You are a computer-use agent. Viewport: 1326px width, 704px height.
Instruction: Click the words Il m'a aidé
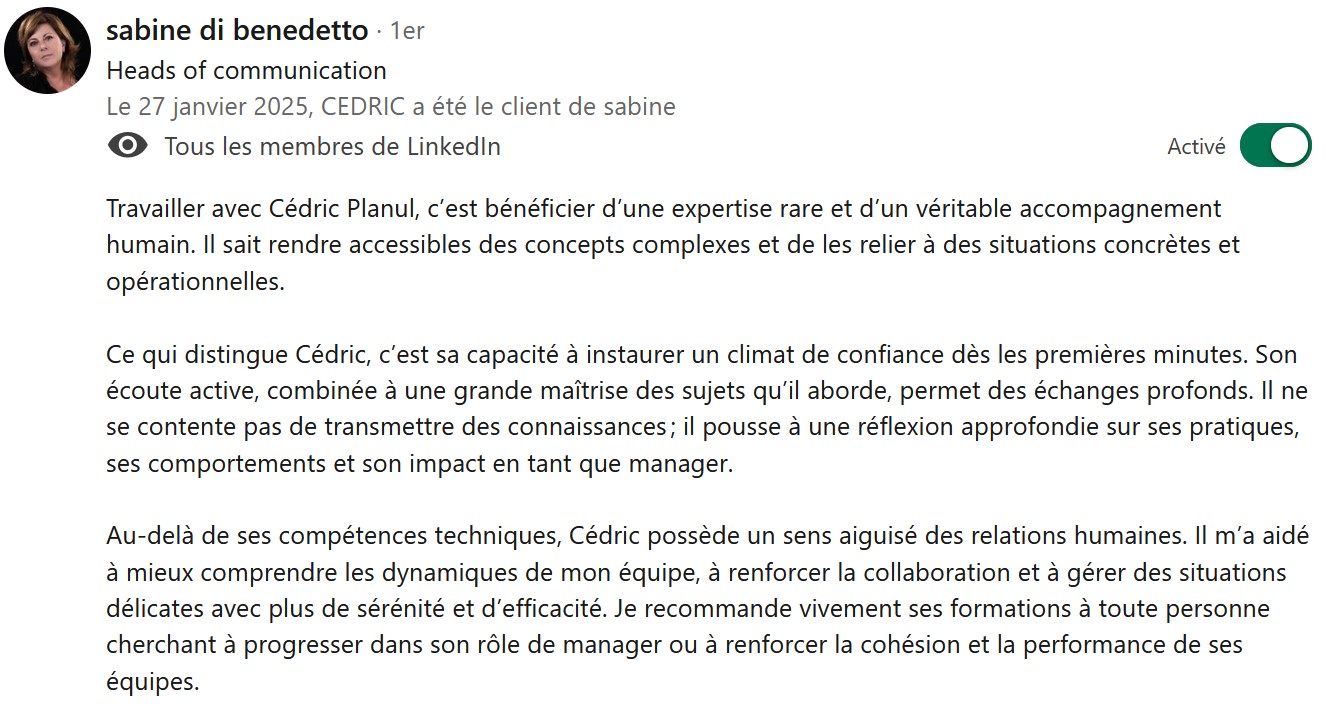[1252, 535]
